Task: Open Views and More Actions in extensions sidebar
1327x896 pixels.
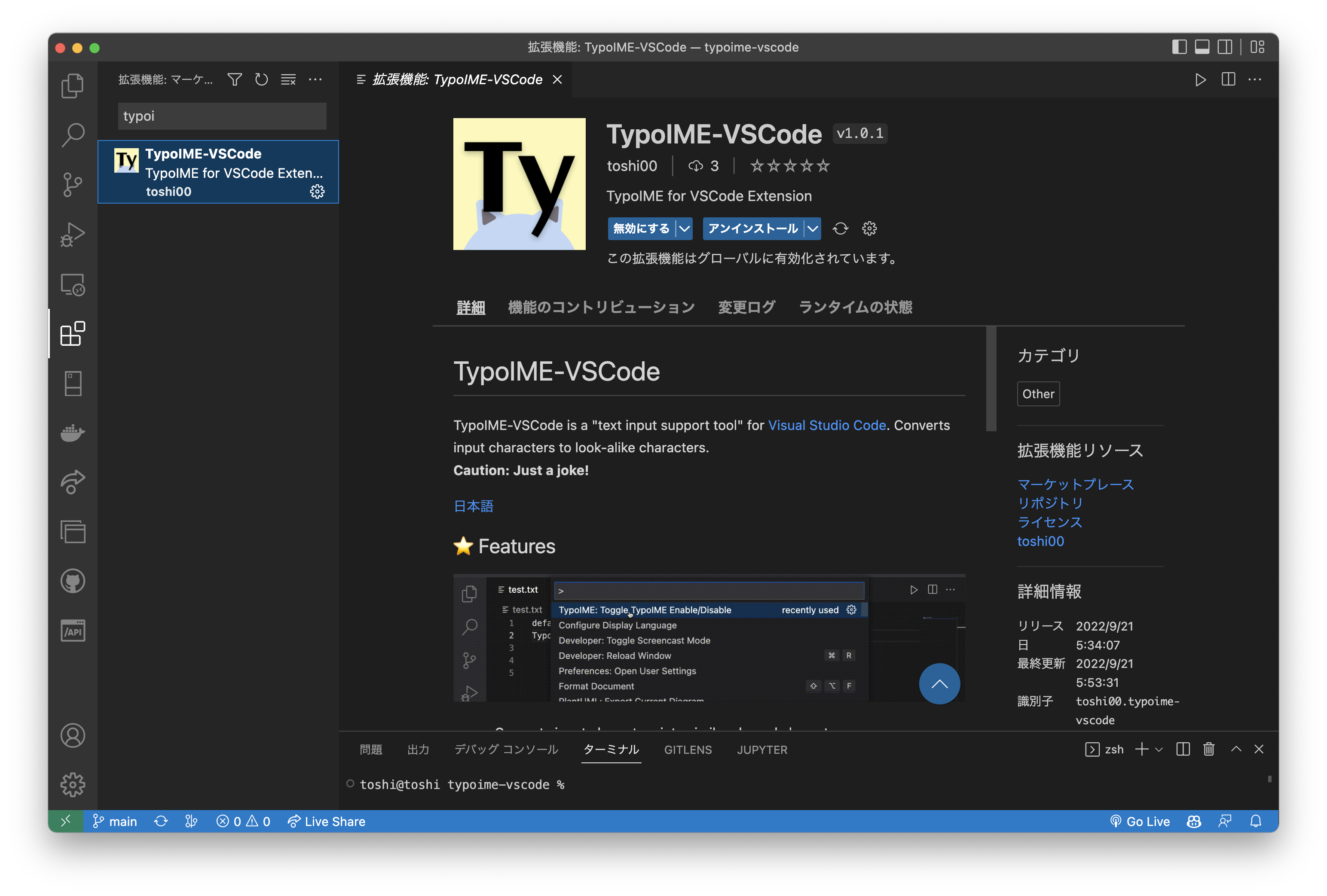Action: click(315, 79)
